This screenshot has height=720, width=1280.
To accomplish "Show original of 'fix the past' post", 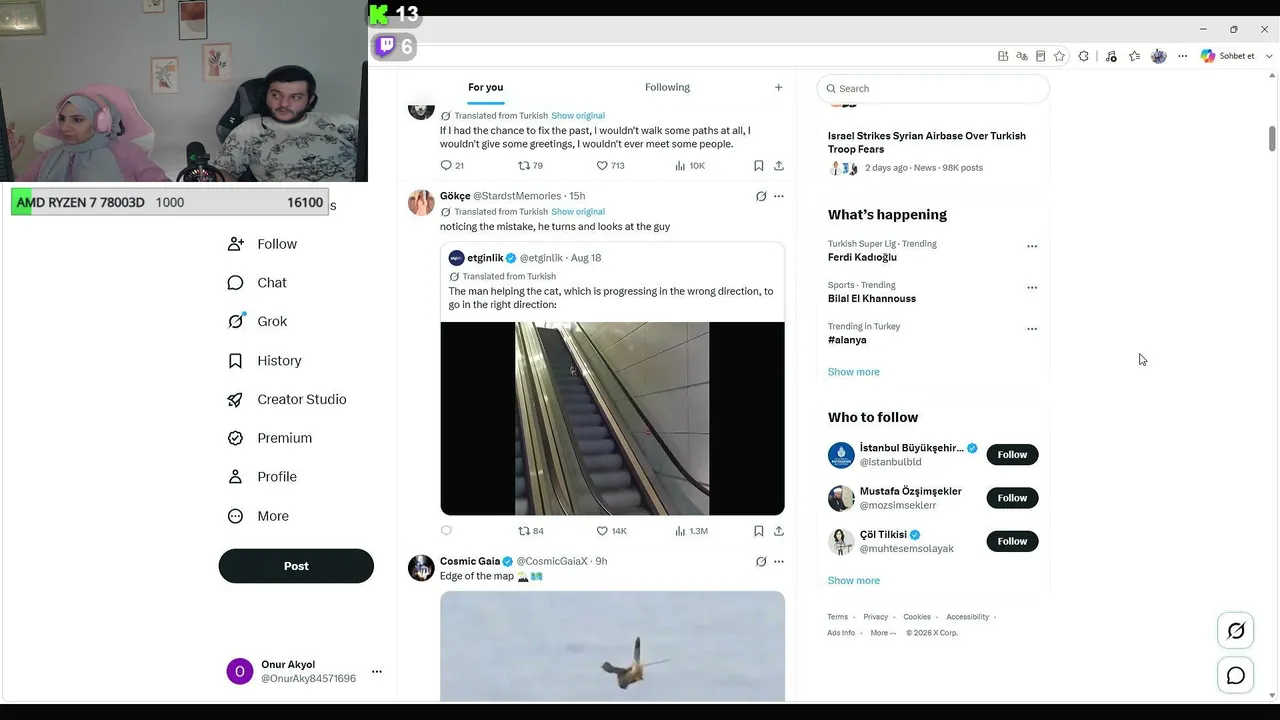I will [x=578, y=116].
